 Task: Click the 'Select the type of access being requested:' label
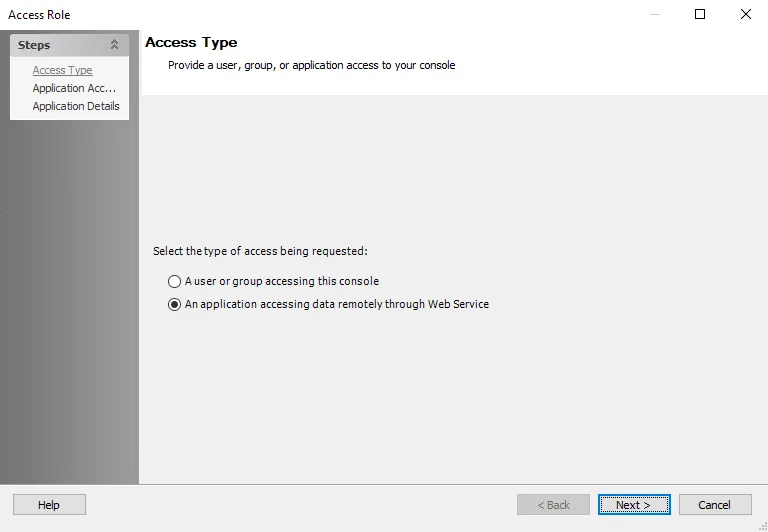(260, 251)
